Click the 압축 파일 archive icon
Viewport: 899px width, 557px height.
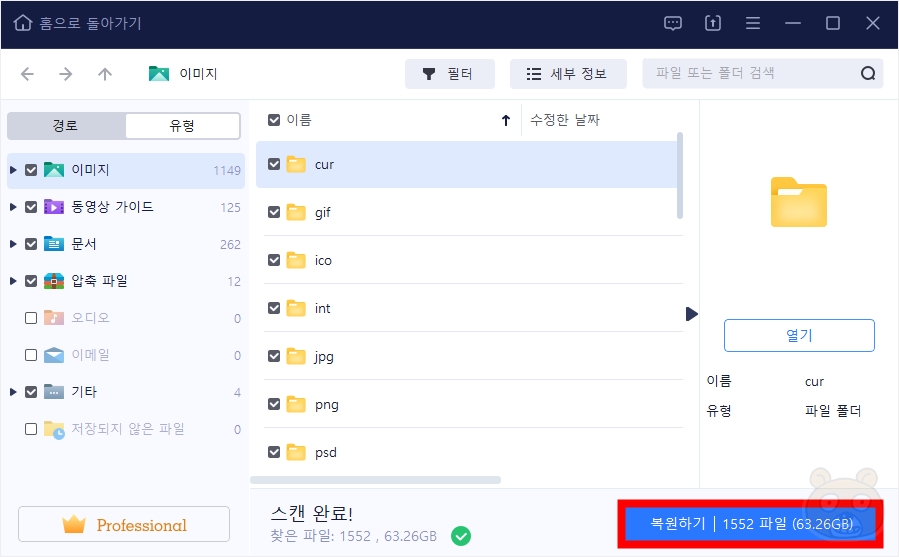pyautogui.click(x=54, y=281)
